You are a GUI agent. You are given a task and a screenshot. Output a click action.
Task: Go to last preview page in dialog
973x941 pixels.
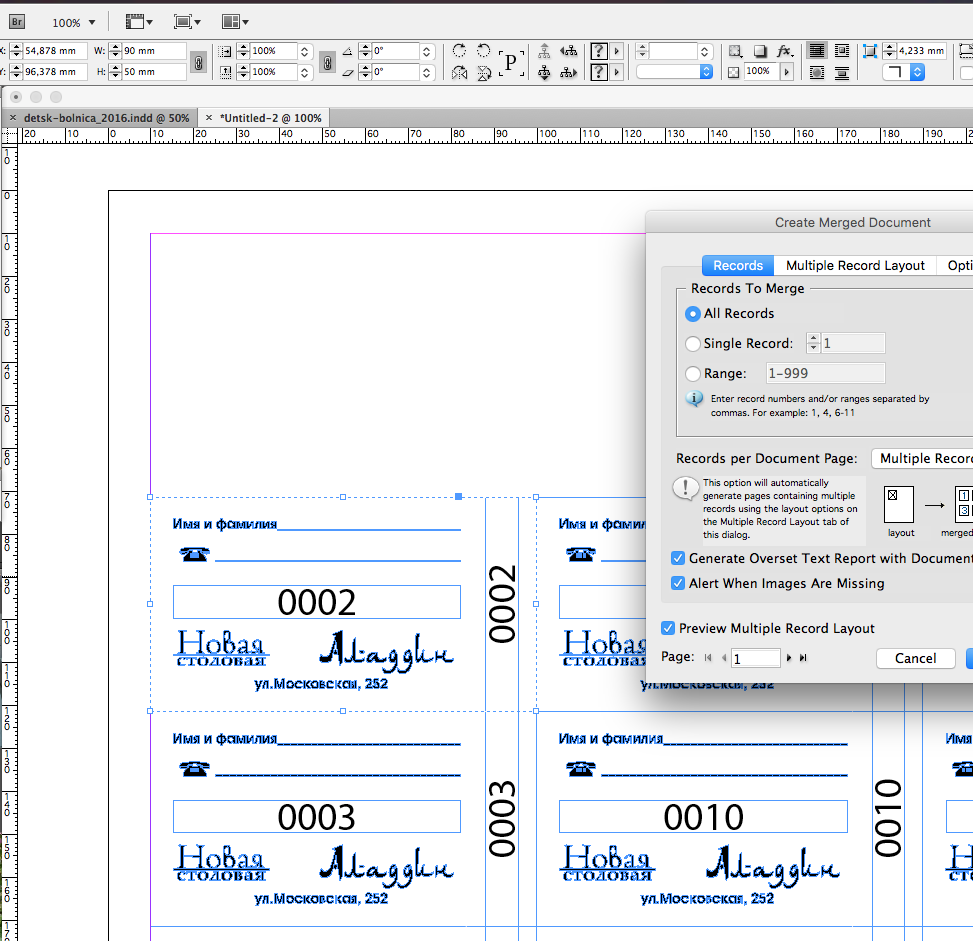click(x=803, y=657)
